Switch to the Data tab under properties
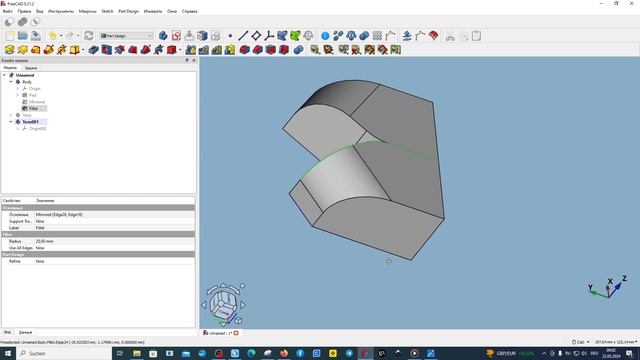The height and width of the screenshot is (360, 640). pyautogui.click(x=25, y=332)
